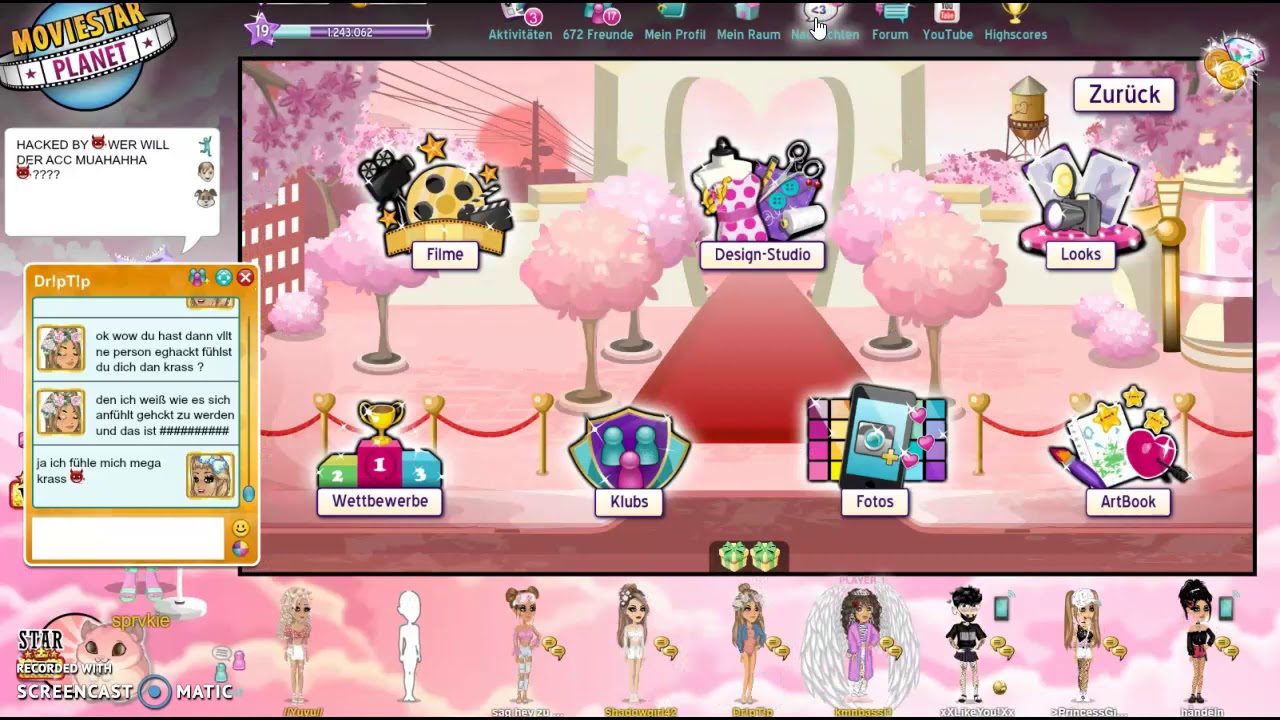Go to Mein Raum
Screen dimensions: 1280x720
click(x=748, y=22)
